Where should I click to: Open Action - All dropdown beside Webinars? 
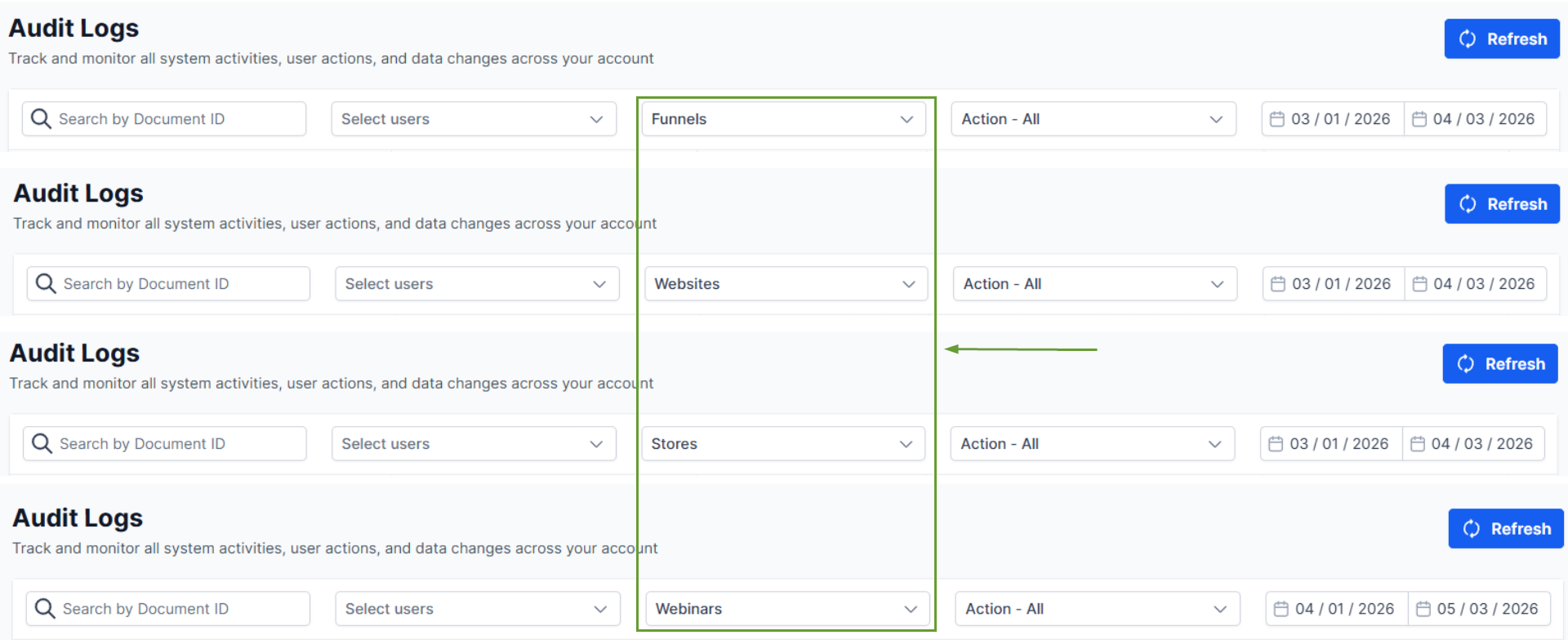click(x=1097, y=609)
